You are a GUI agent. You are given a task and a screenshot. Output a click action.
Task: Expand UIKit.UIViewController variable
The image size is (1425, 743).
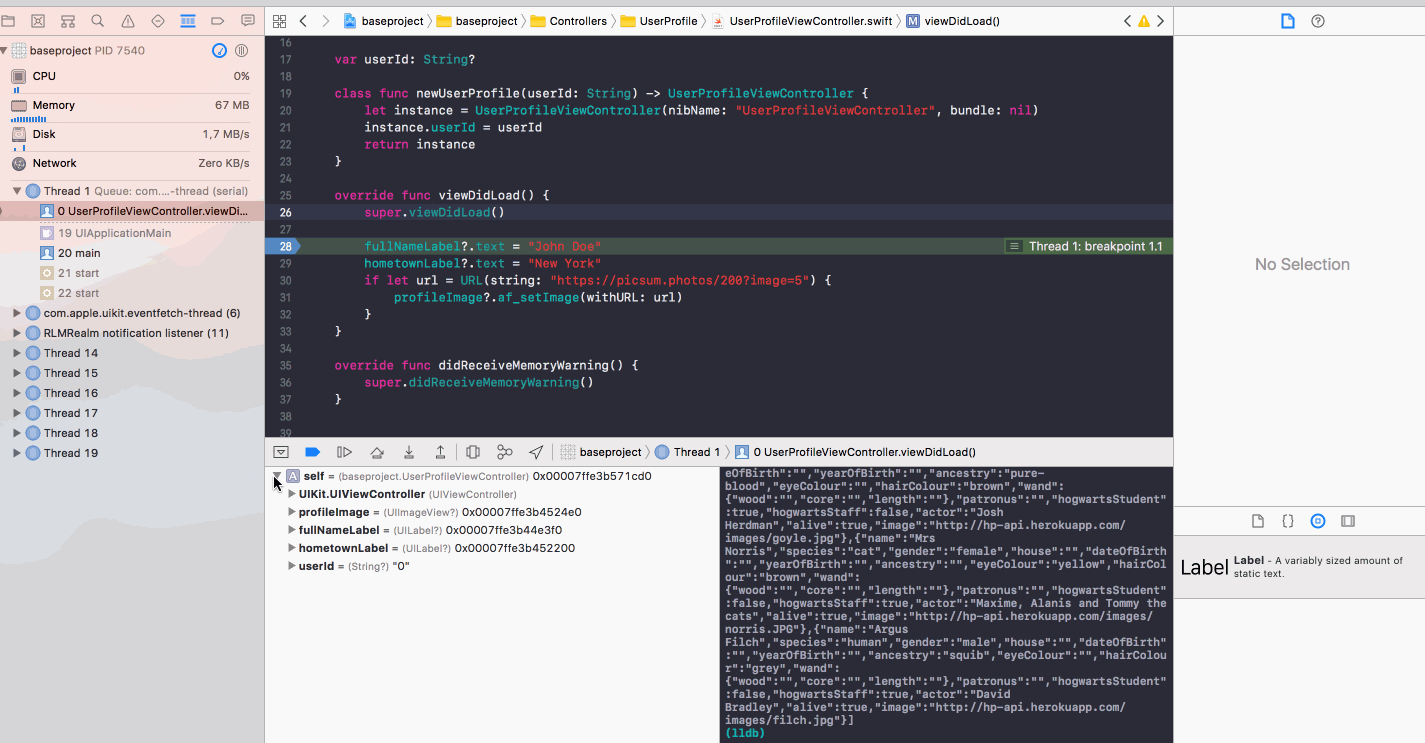pyautogui.click(x=292, y=494)
